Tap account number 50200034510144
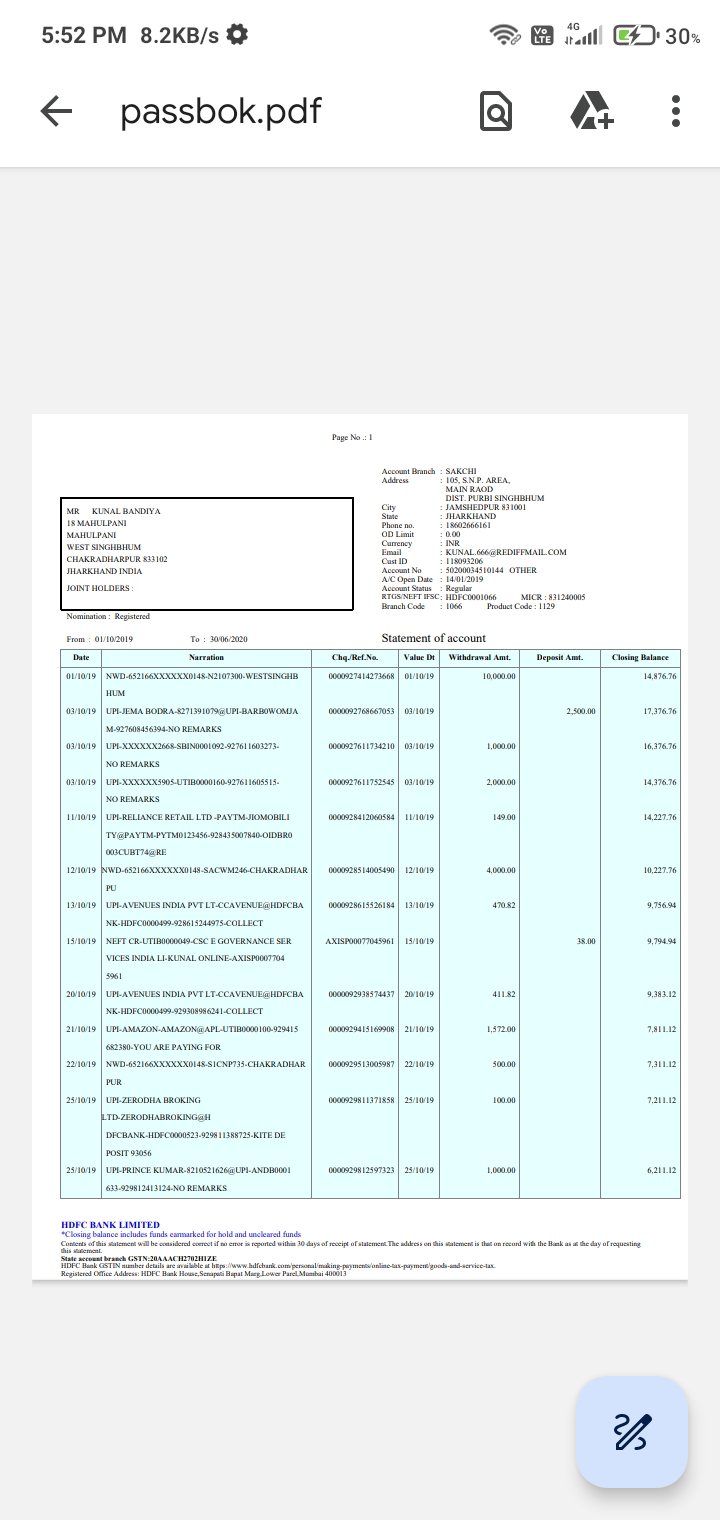Screen dimensions: 720x1520 475,570
